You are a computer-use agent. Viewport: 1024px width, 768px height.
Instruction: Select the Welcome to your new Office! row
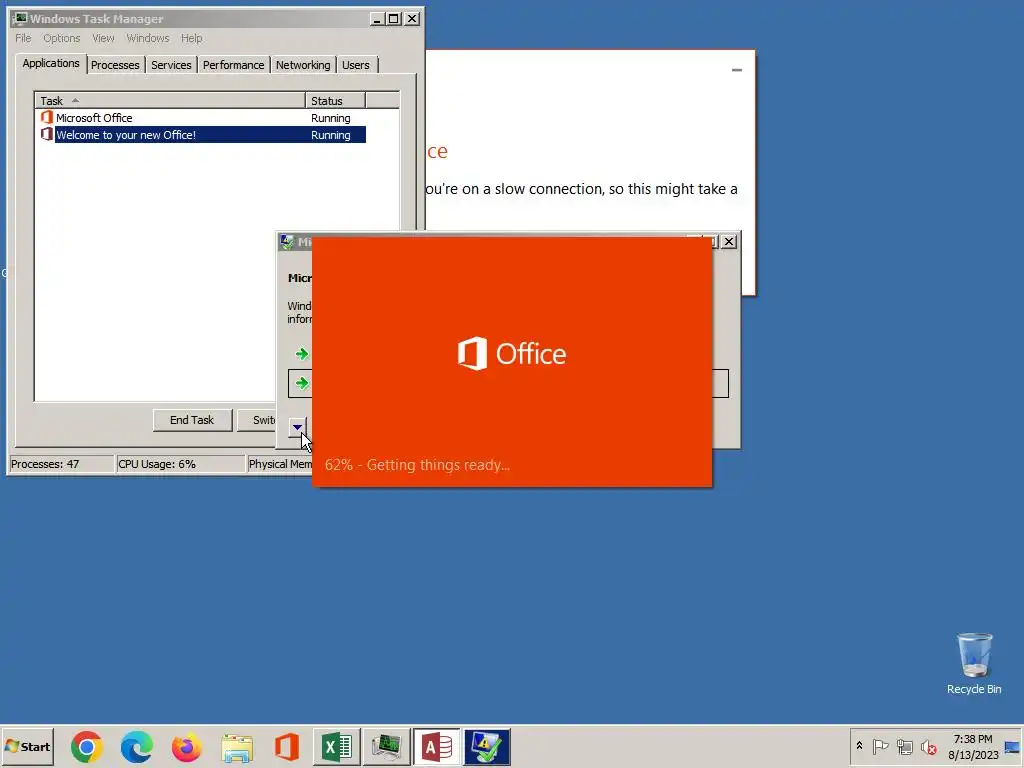[200, 135]
